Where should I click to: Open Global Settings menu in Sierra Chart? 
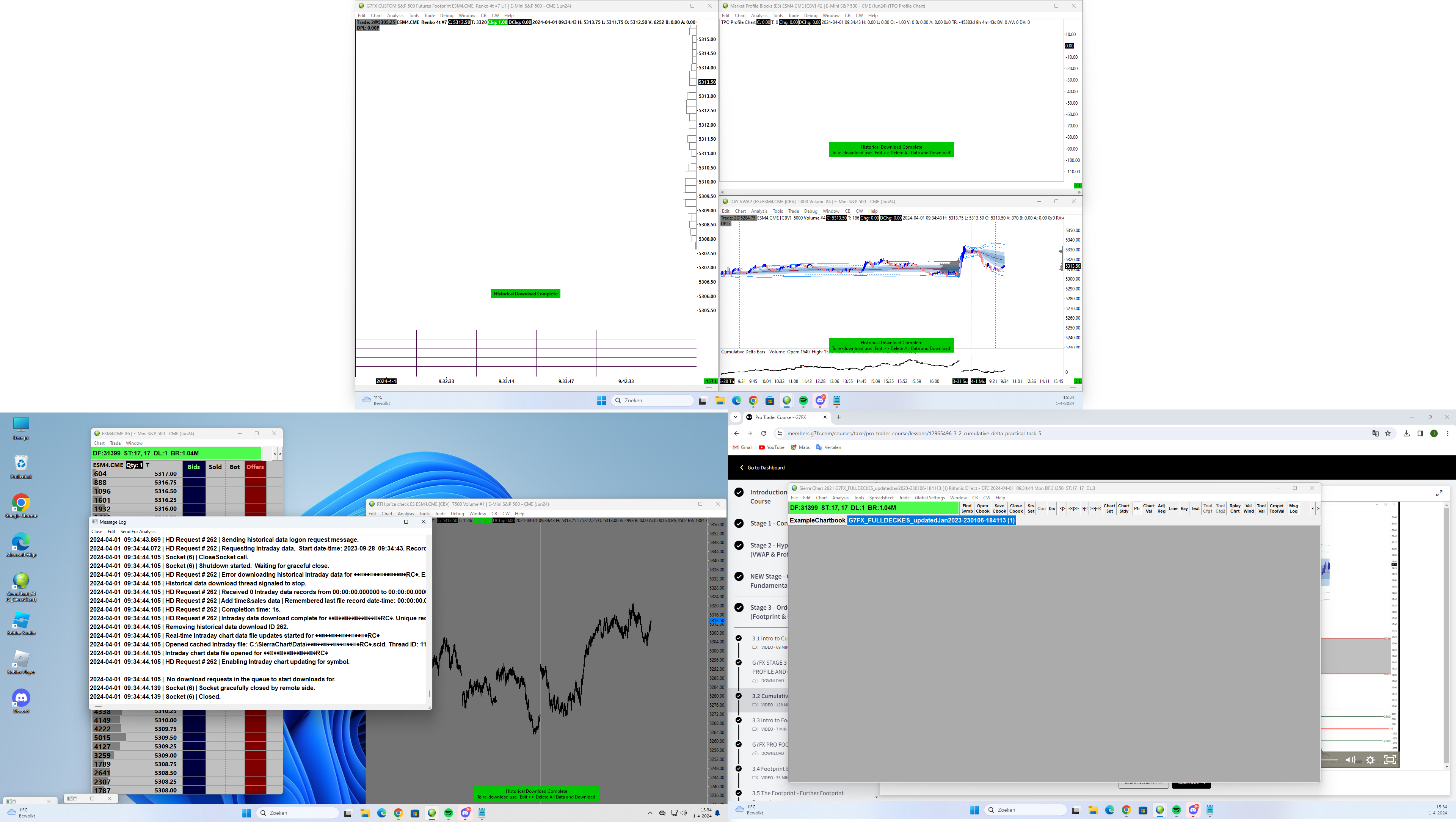click(x=930, y=498)
